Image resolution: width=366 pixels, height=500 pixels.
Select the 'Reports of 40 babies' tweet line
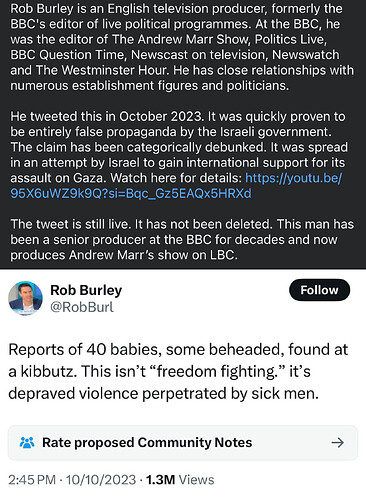click(178, 350)
